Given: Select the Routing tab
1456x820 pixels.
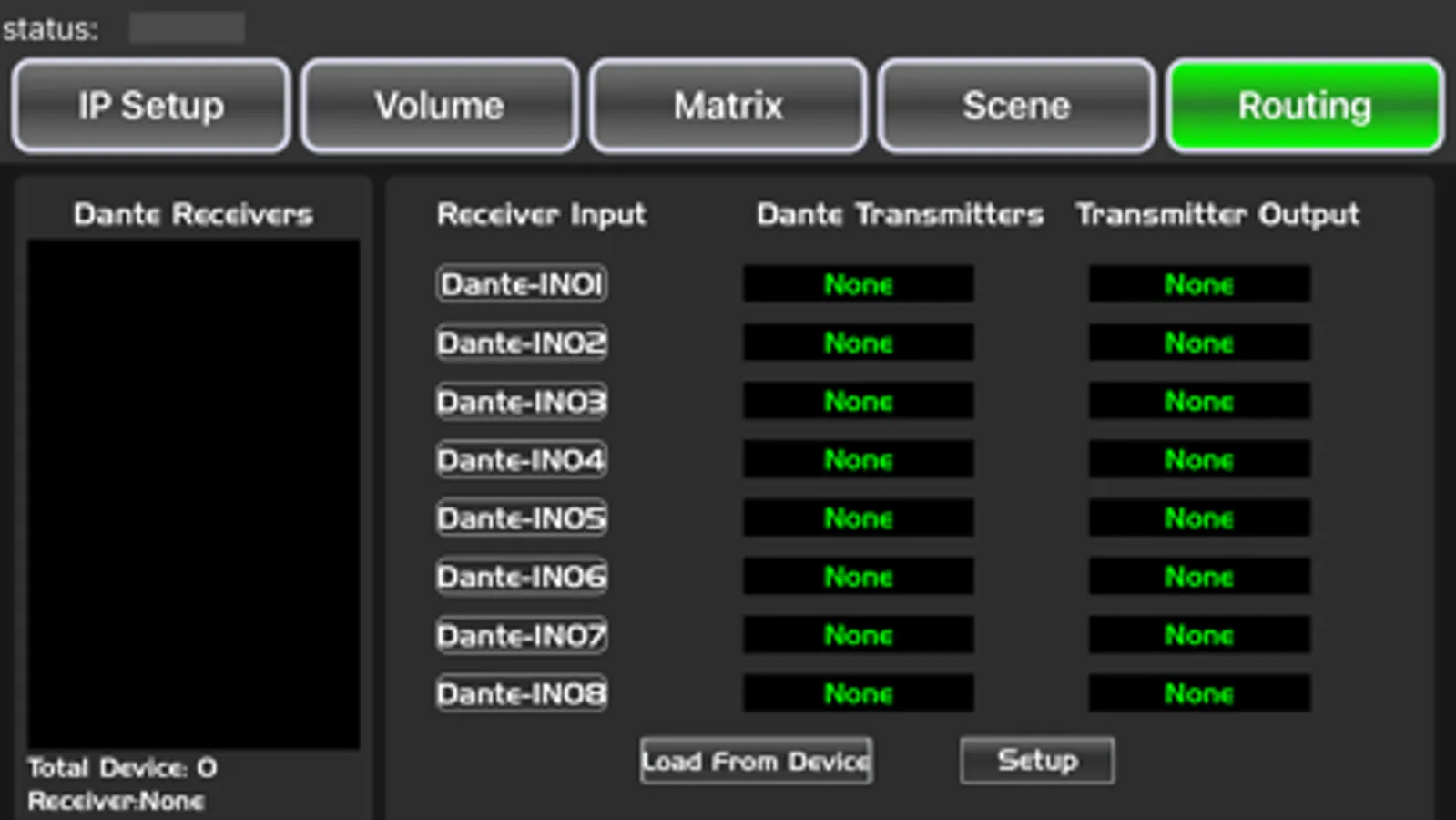Looking at the screenshot, I should point(1305,106).
